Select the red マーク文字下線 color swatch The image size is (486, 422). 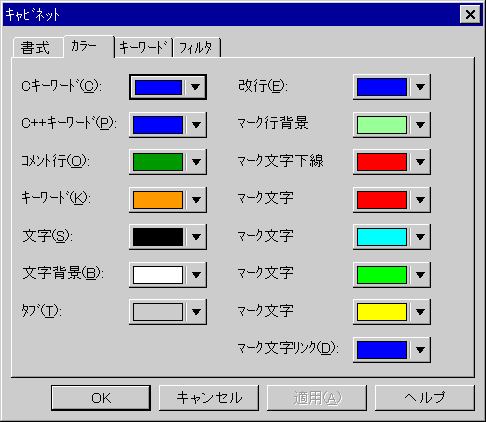click(382, 162)
